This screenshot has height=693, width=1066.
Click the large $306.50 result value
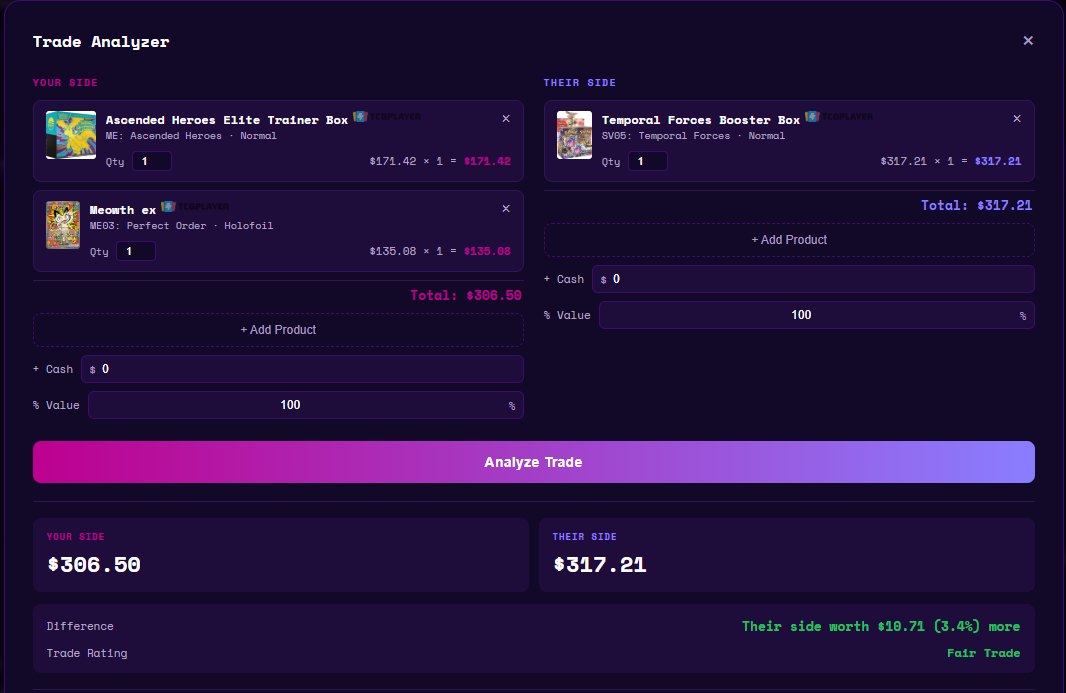click(94, 564)
